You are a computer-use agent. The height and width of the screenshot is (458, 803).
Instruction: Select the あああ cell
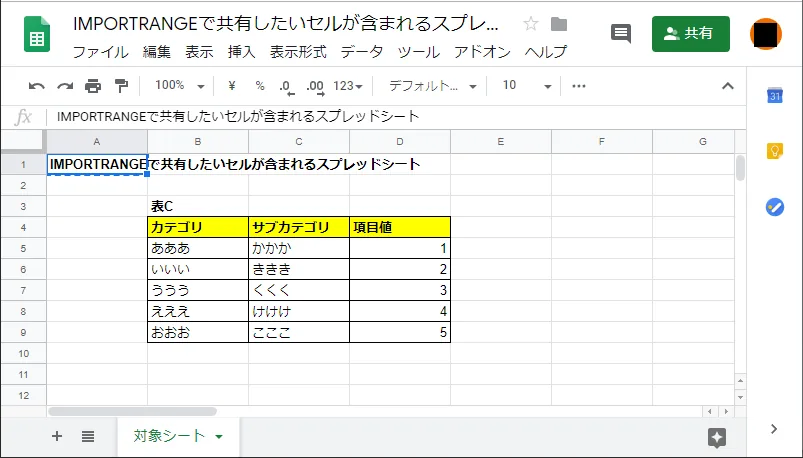(198, 248)
